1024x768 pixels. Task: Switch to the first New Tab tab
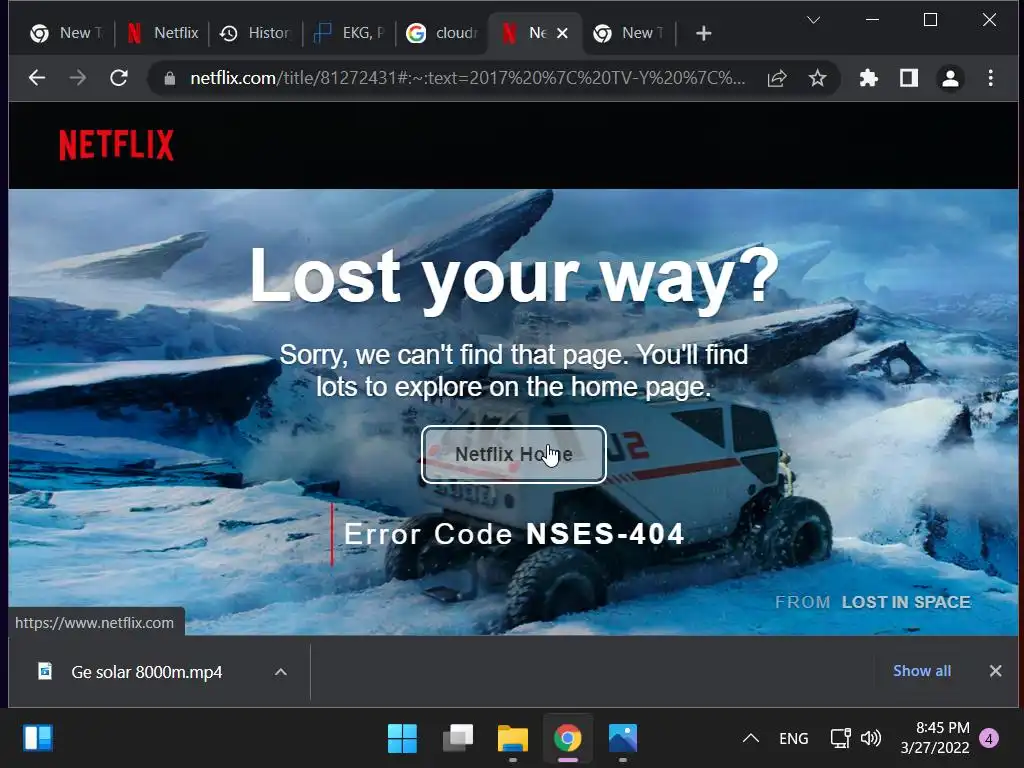click(x=67, y=33)
